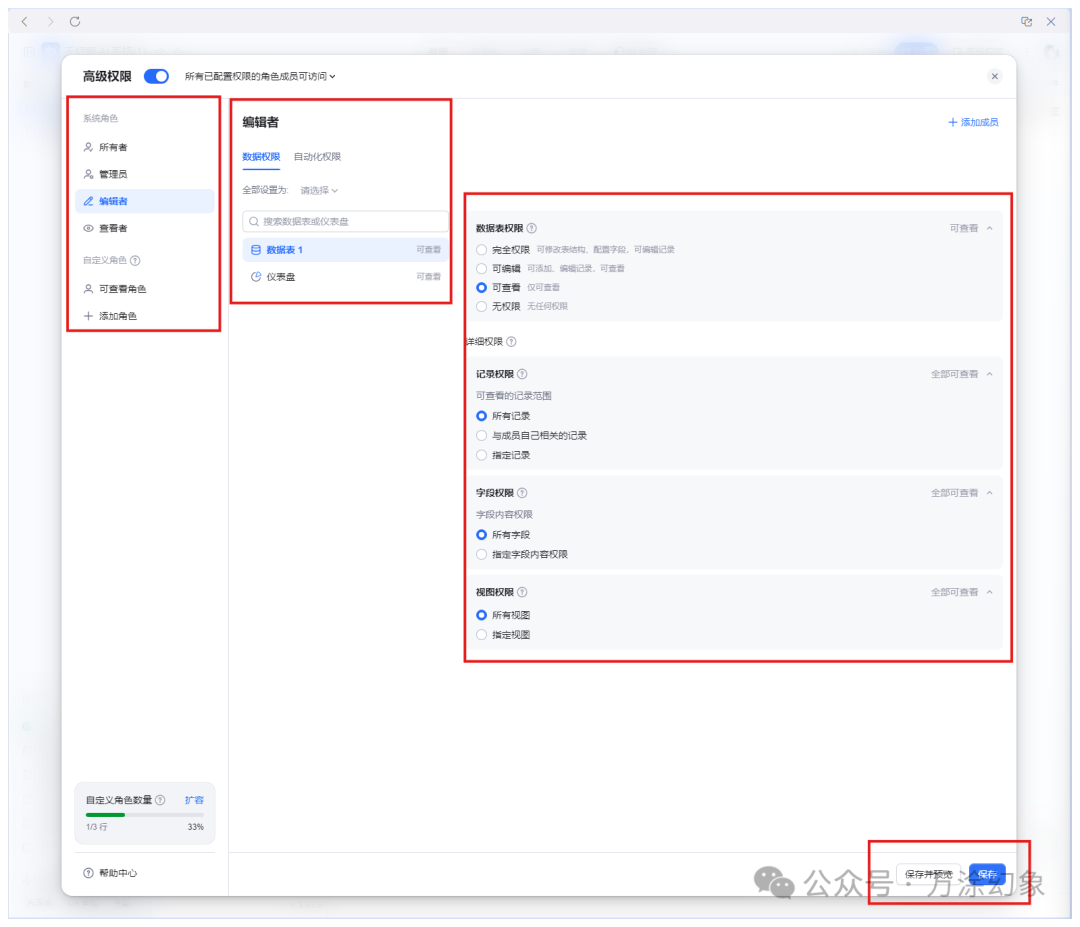Select the 查看者 role

pyautogui.click(x=145, y=228)
